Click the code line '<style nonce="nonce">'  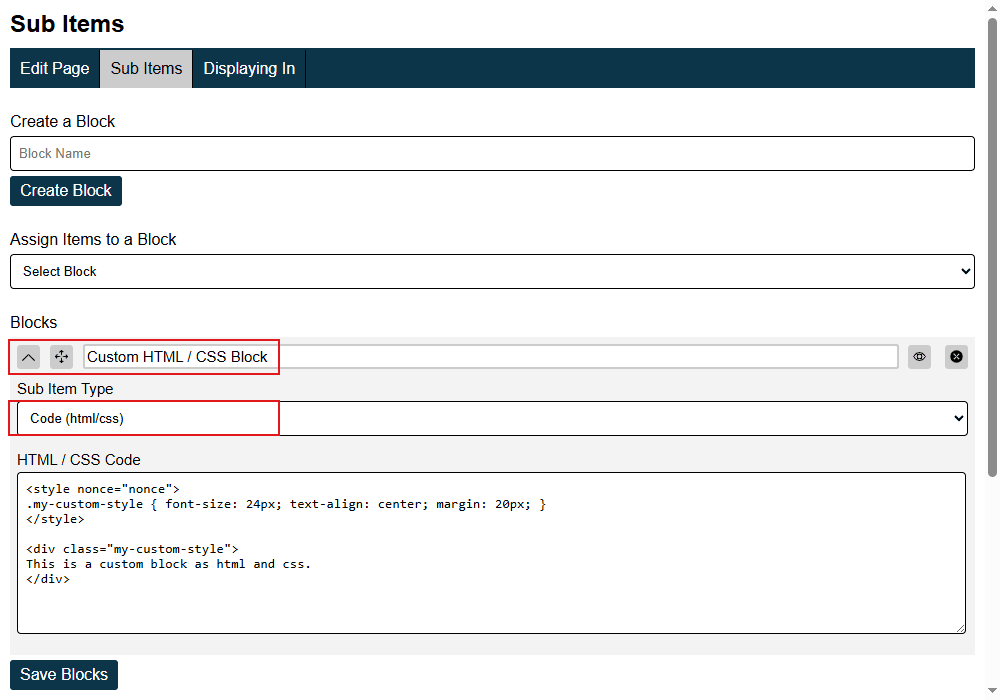(103, 489)
